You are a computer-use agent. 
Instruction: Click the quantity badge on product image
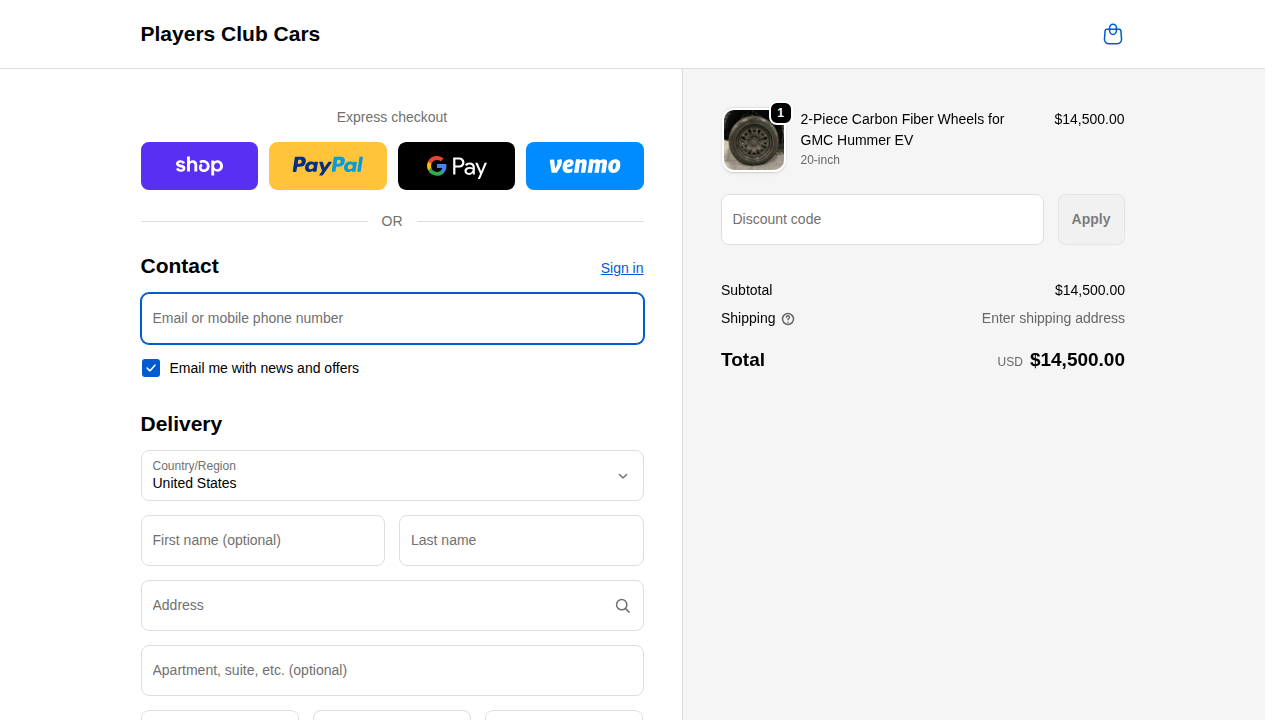click(x=781, y=113)
